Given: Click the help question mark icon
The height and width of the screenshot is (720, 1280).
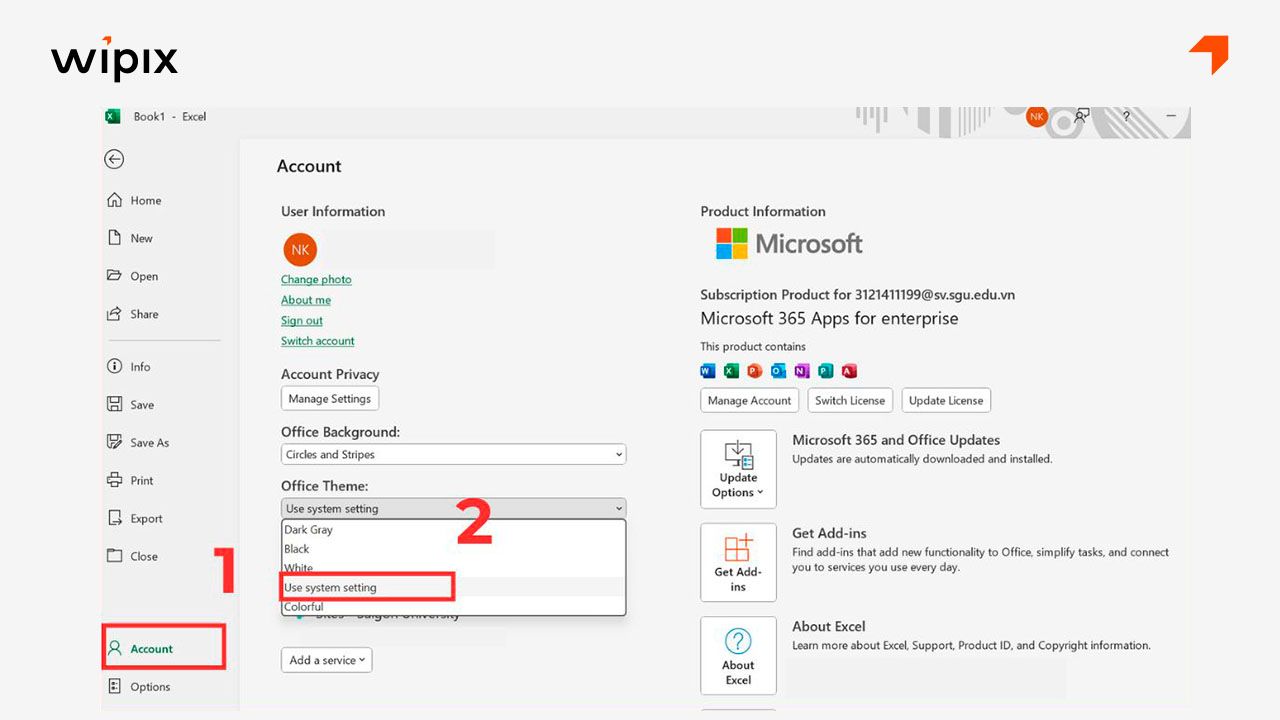Looking at the screenshot, I should click(x=1126, y=116).
